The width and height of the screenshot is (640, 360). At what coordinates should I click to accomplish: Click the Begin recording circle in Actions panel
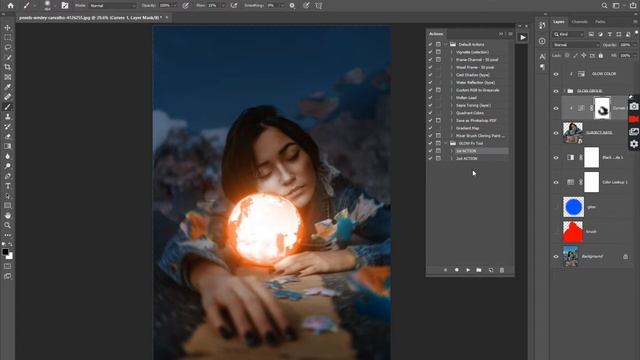457,270
